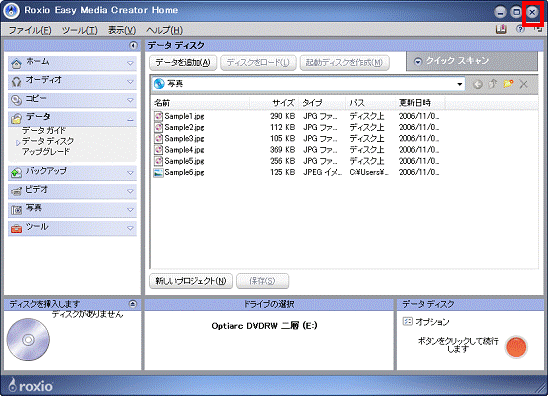Image resolution: width=548 pixels, height=396 pixels.
Task: Click データを追加(A) button
Action: pos(183,63)
